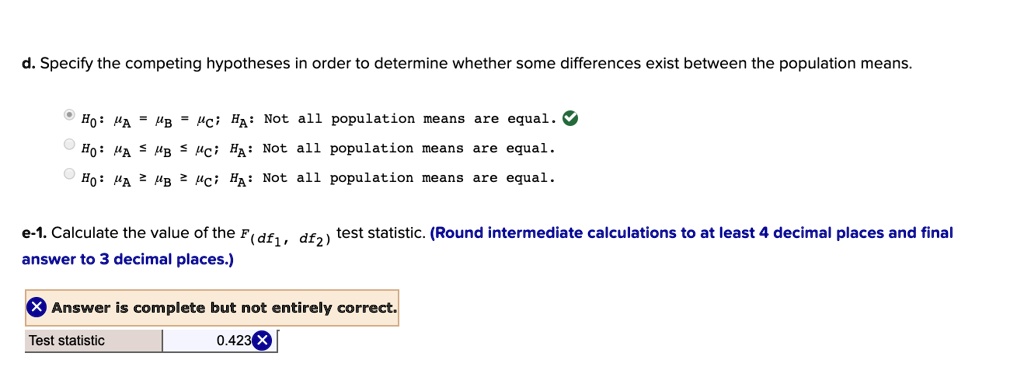Click the "Answer is complete but not entirely correct" text

click(224, 307)
